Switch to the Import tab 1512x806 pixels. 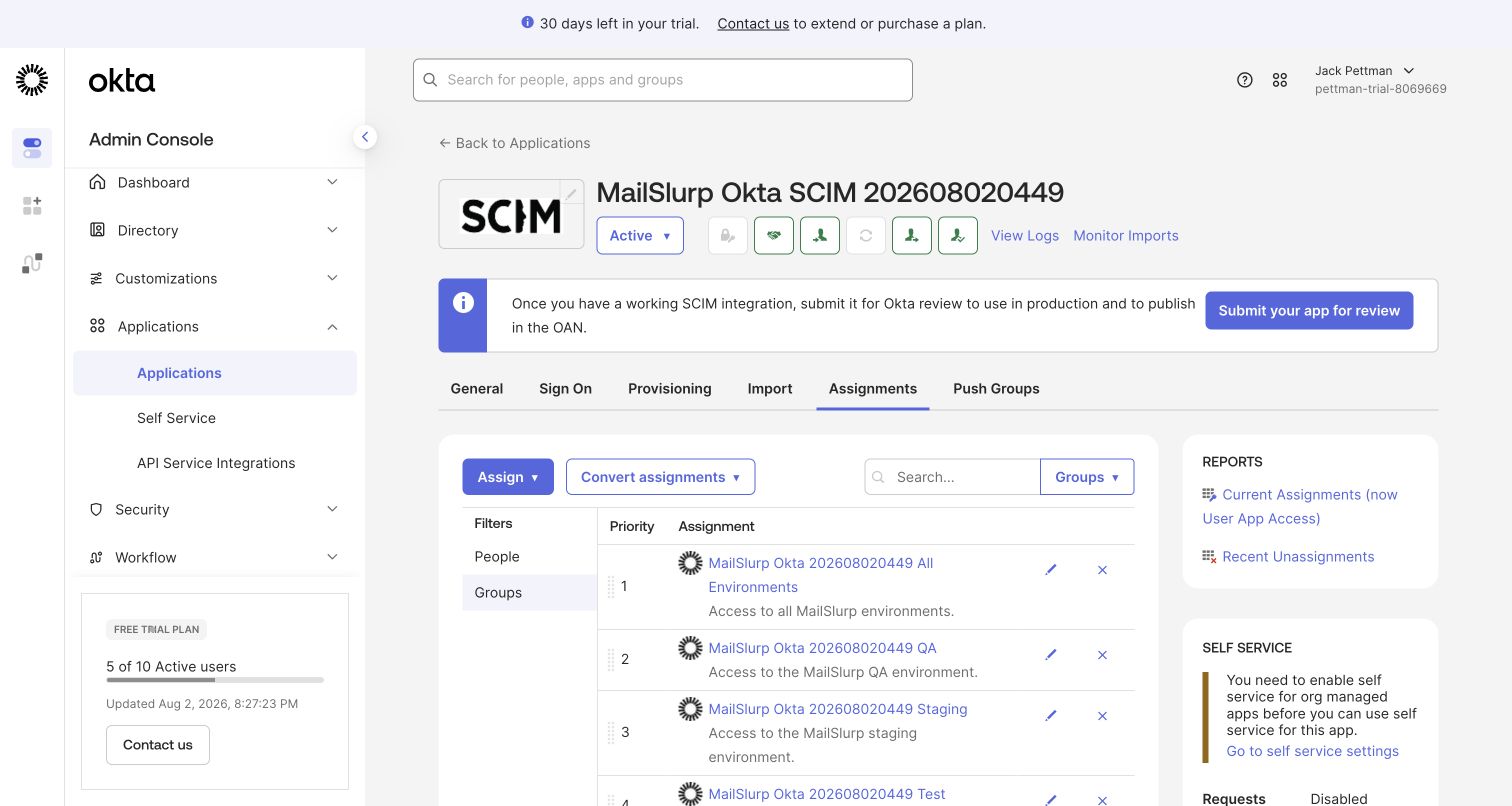(x=770, y=388)
